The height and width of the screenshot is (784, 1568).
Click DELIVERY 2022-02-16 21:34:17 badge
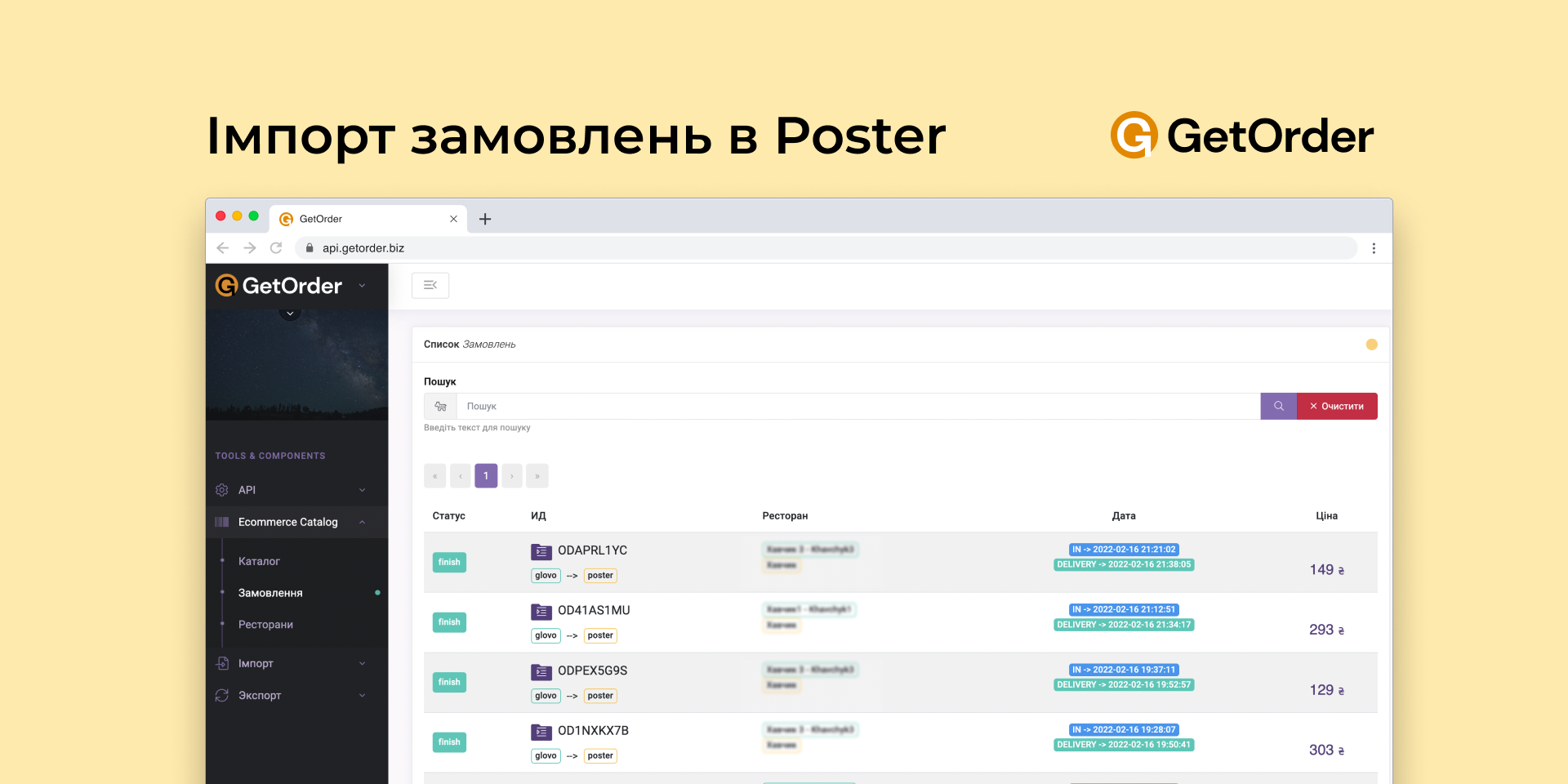tap(1124, 625)
